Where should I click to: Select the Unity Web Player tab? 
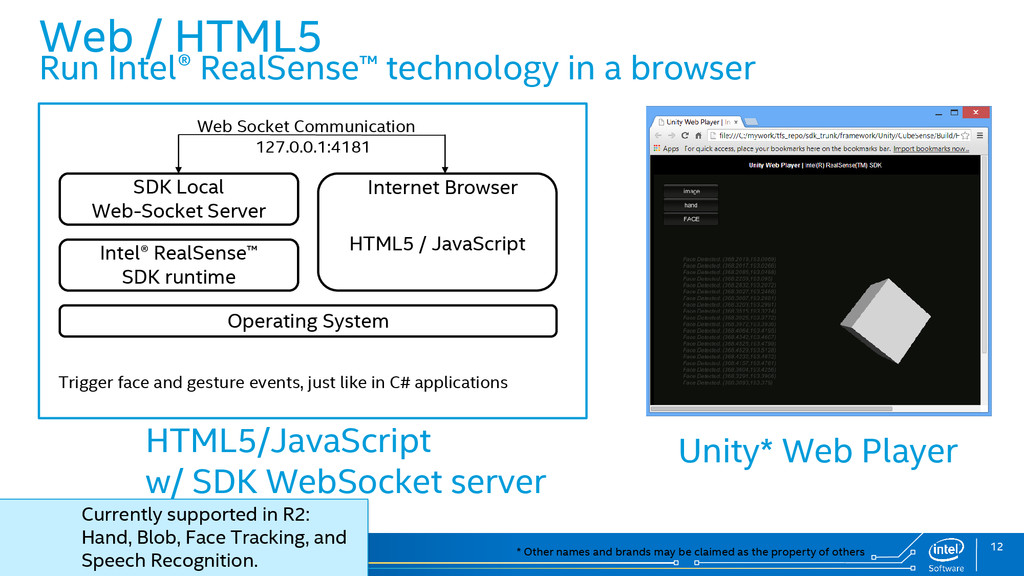click(x=695, y=122)
